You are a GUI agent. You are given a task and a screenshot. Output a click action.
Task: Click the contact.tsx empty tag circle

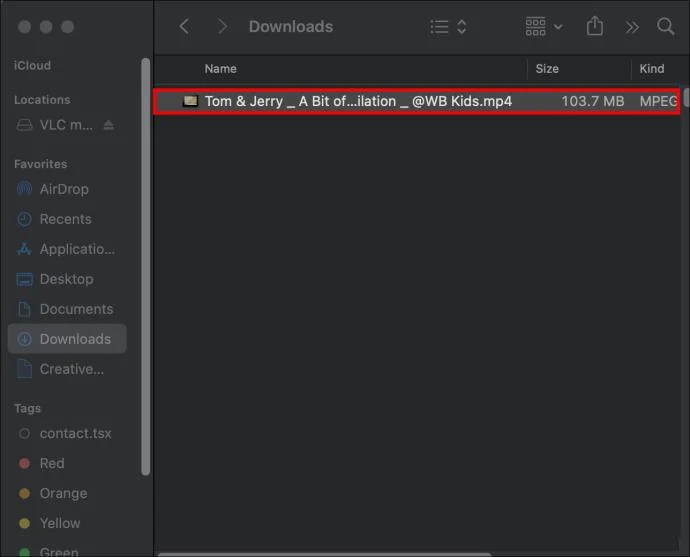coord(25,433)
